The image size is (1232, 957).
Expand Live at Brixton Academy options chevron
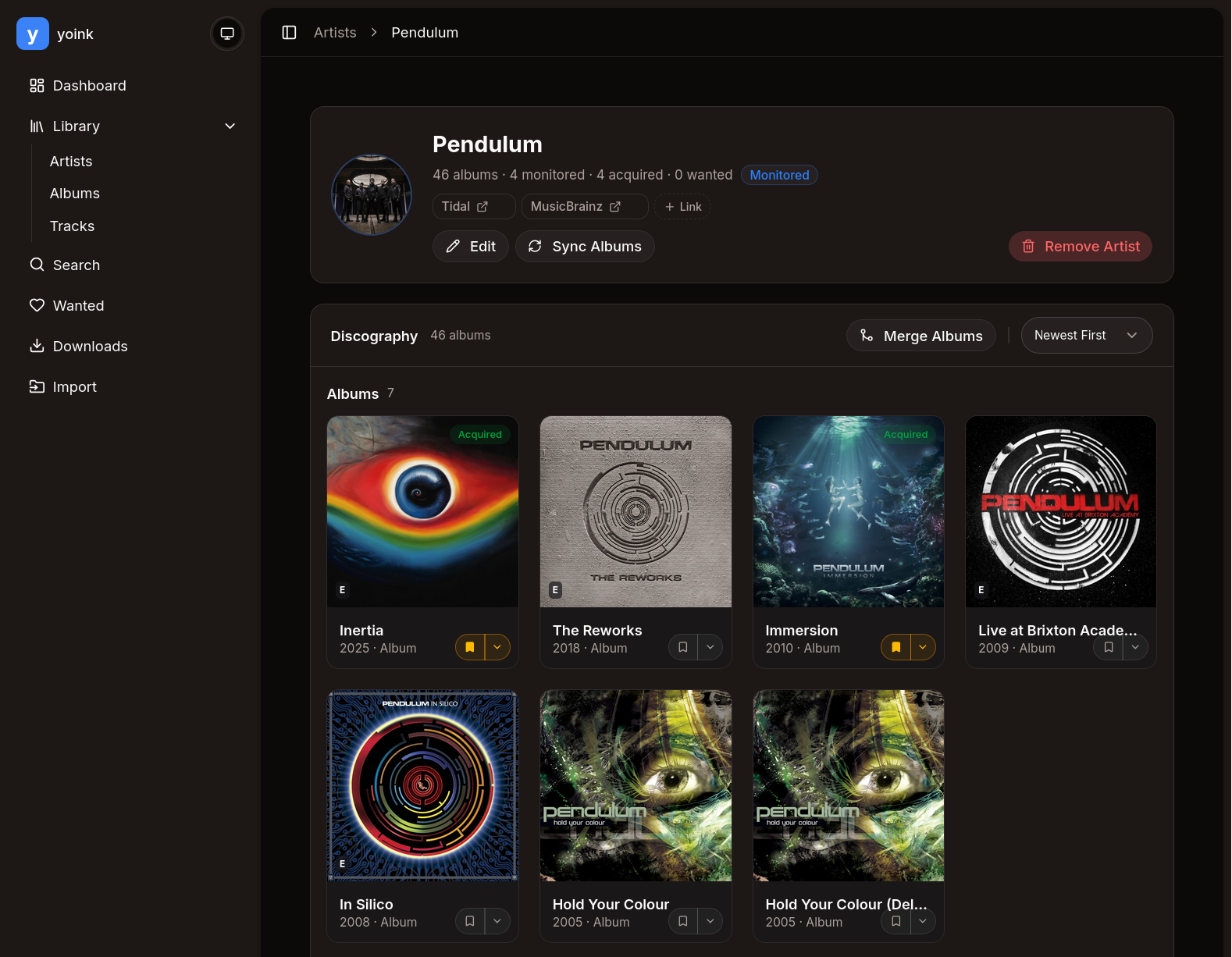click(x=1135, y=647)
